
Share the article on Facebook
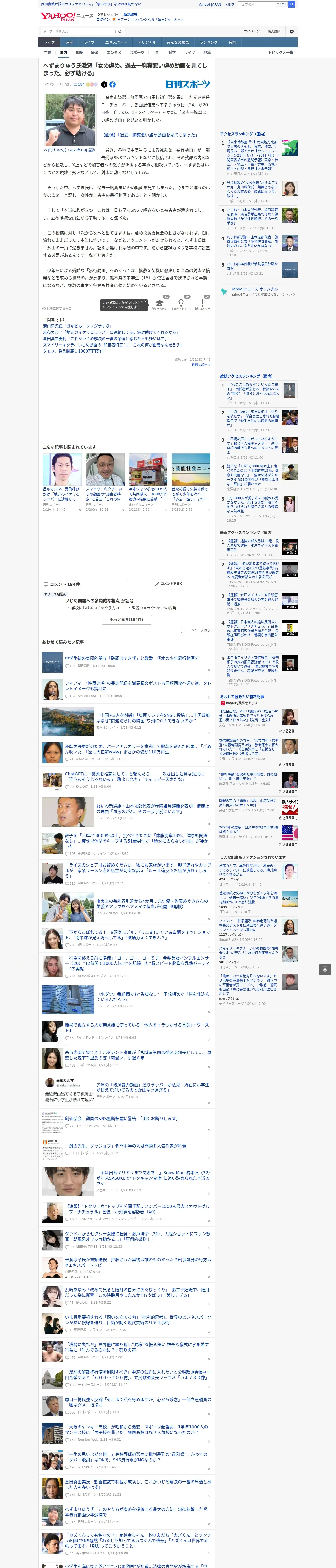pyautogui.click(x=112, y=85)
